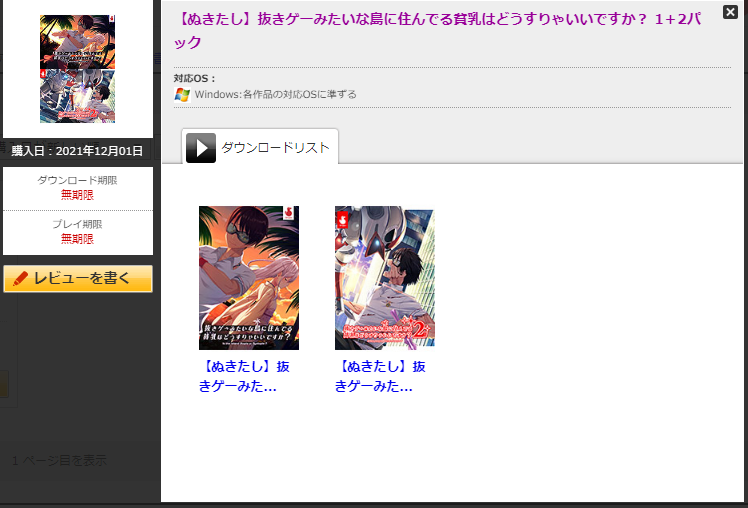Click the 1+2パック product title link

pyautogui.click(x=437, y=31)
